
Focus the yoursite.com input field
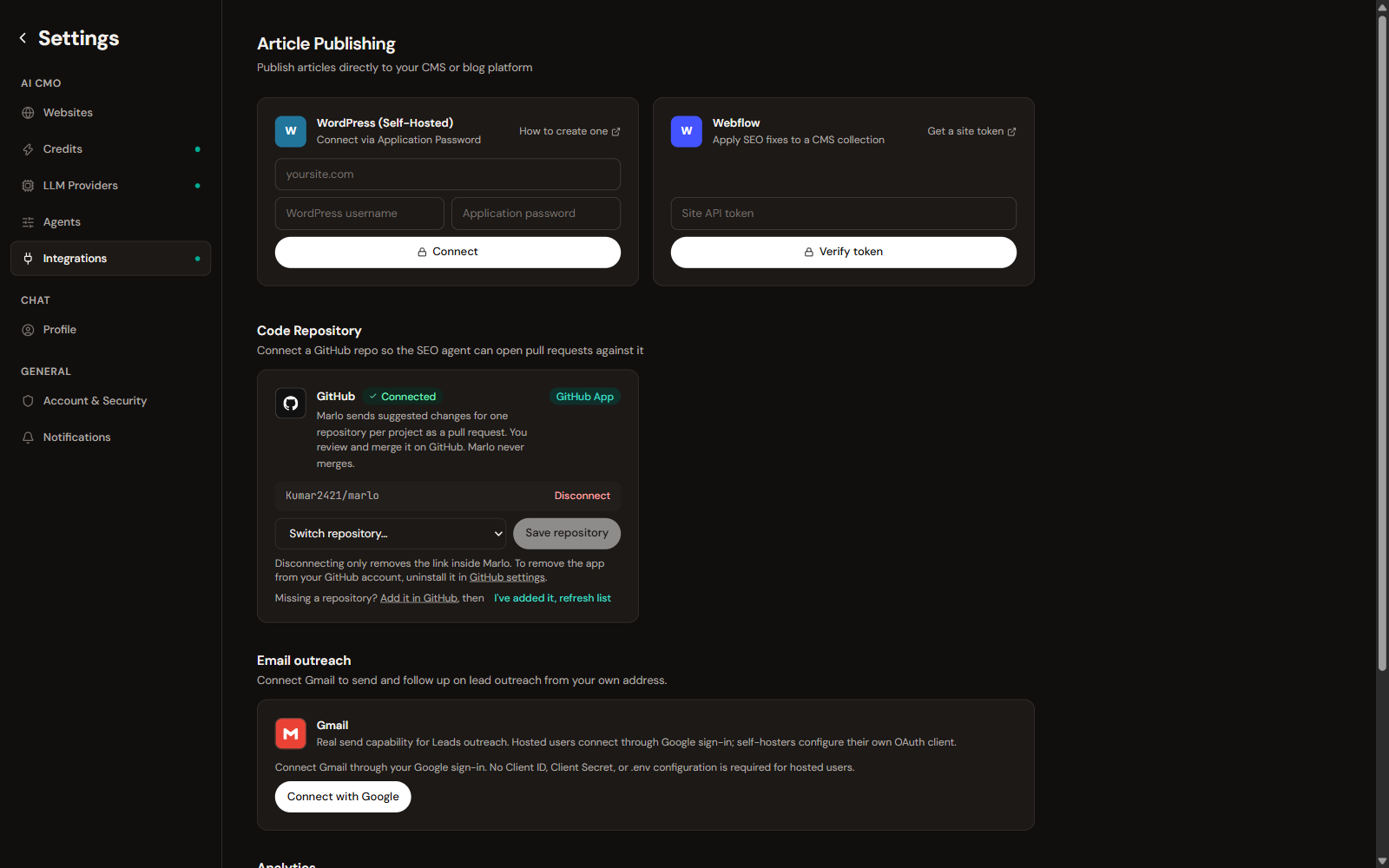447,174
